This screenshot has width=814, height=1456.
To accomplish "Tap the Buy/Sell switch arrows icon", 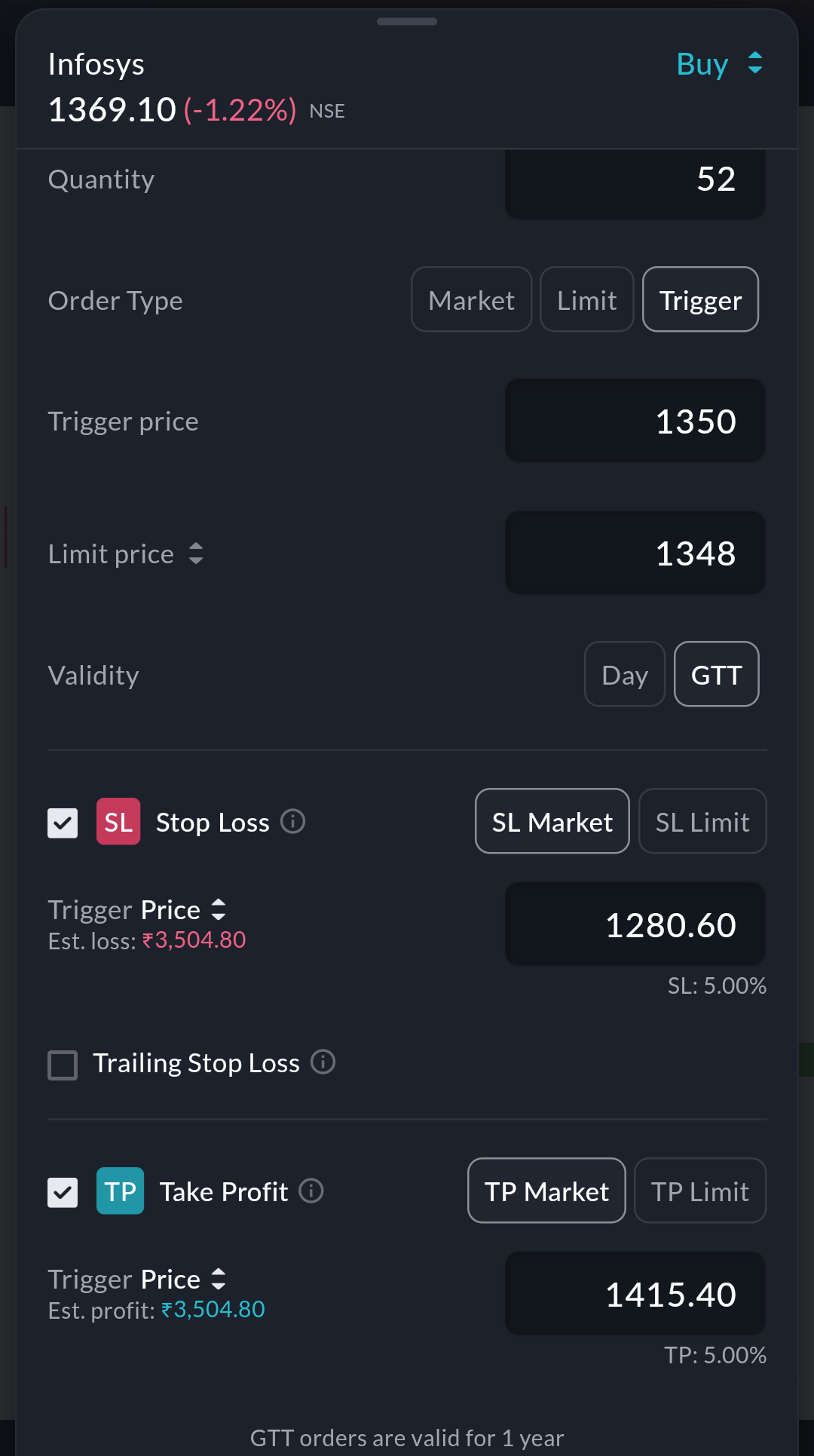I will click(755, 63).
